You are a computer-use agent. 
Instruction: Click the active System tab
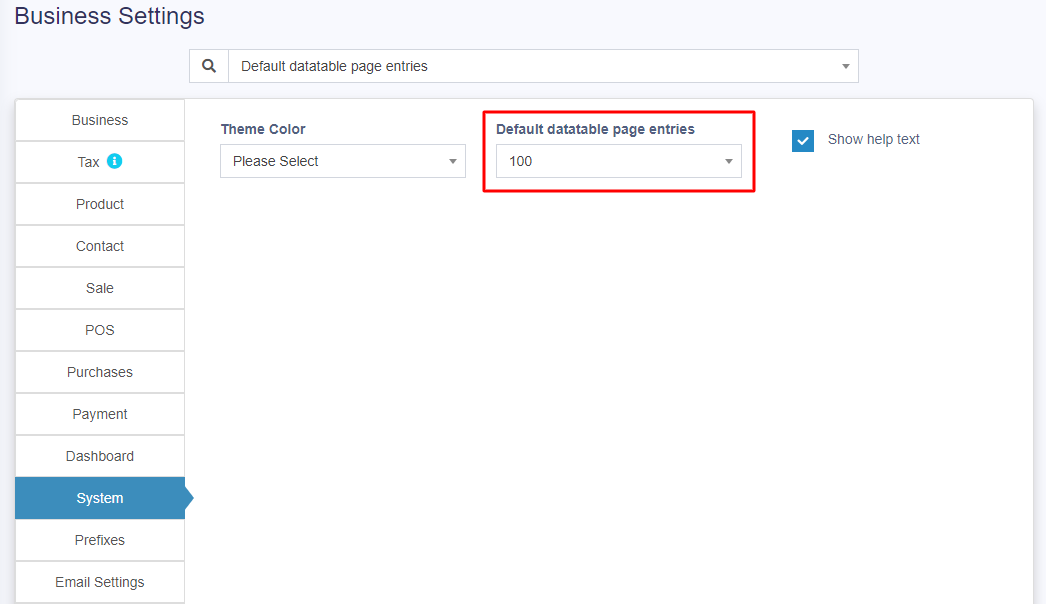click(x=100, y=498)
